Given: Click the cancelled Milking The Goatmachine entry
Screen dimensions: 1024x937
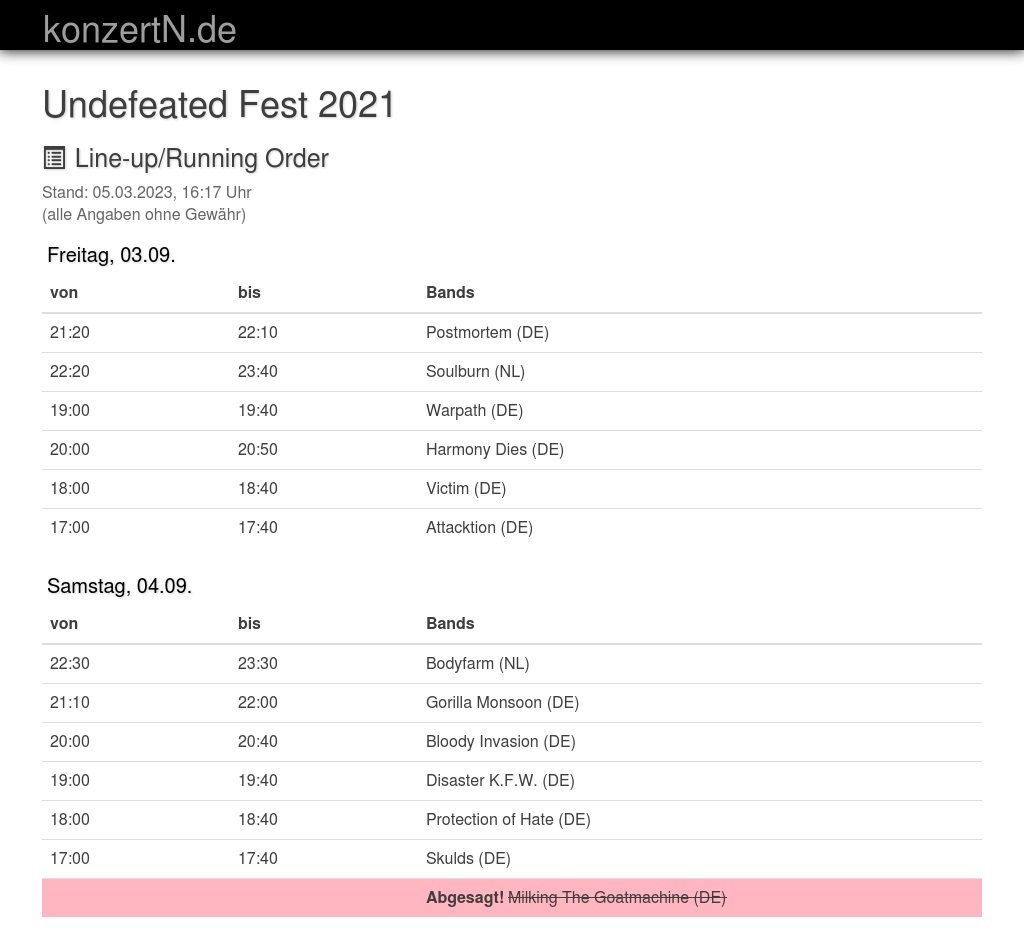Looking at the screenshot, I should [616, 897].
